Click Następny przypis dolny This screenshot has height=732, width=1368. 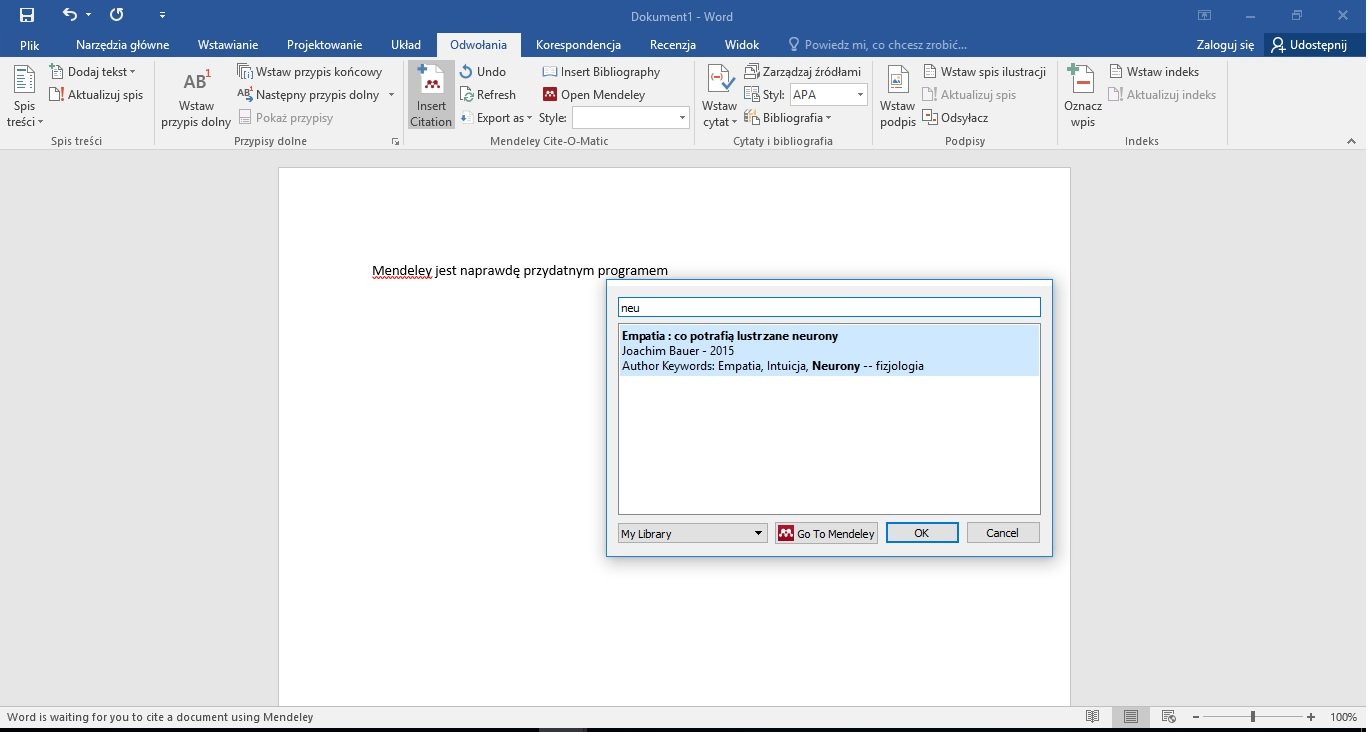tap(309, 95)
